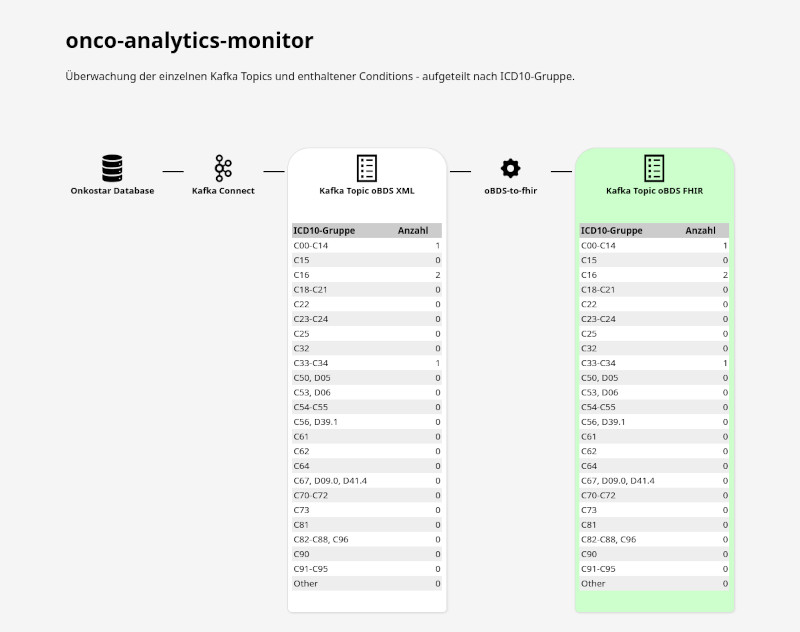The image size is (800, 632).
Task: Select row 'C64' in oBDS XML table
Action: point(367,466)
